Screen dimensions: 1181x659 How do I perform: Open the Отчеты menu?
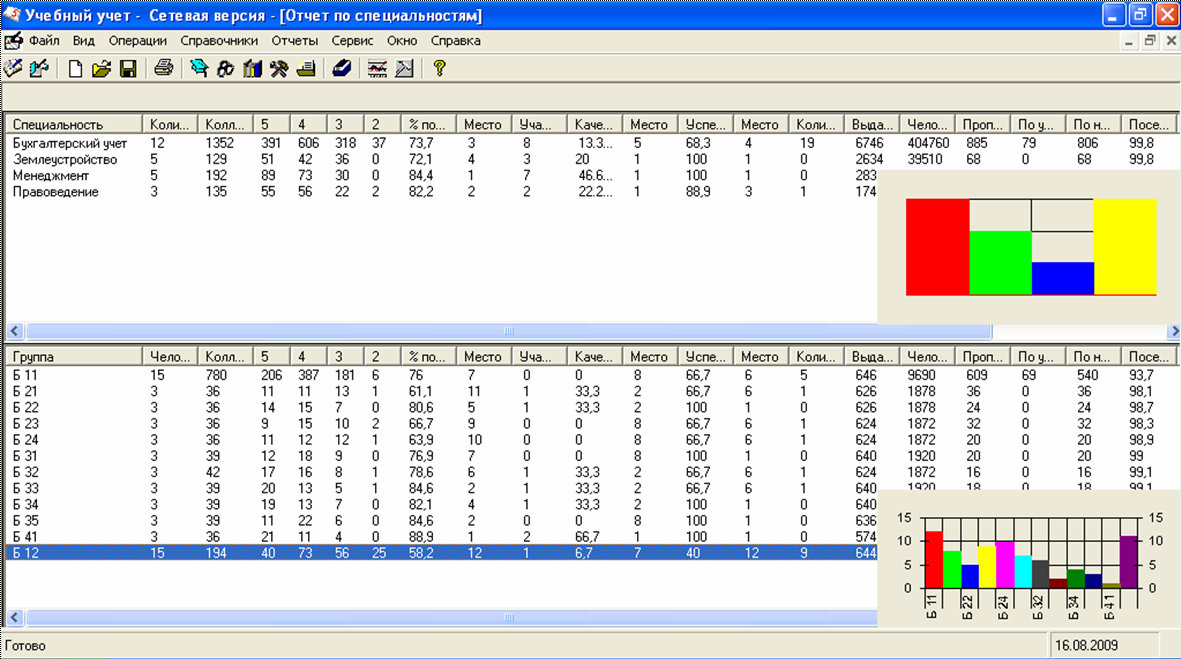click(x=294, y=41)
